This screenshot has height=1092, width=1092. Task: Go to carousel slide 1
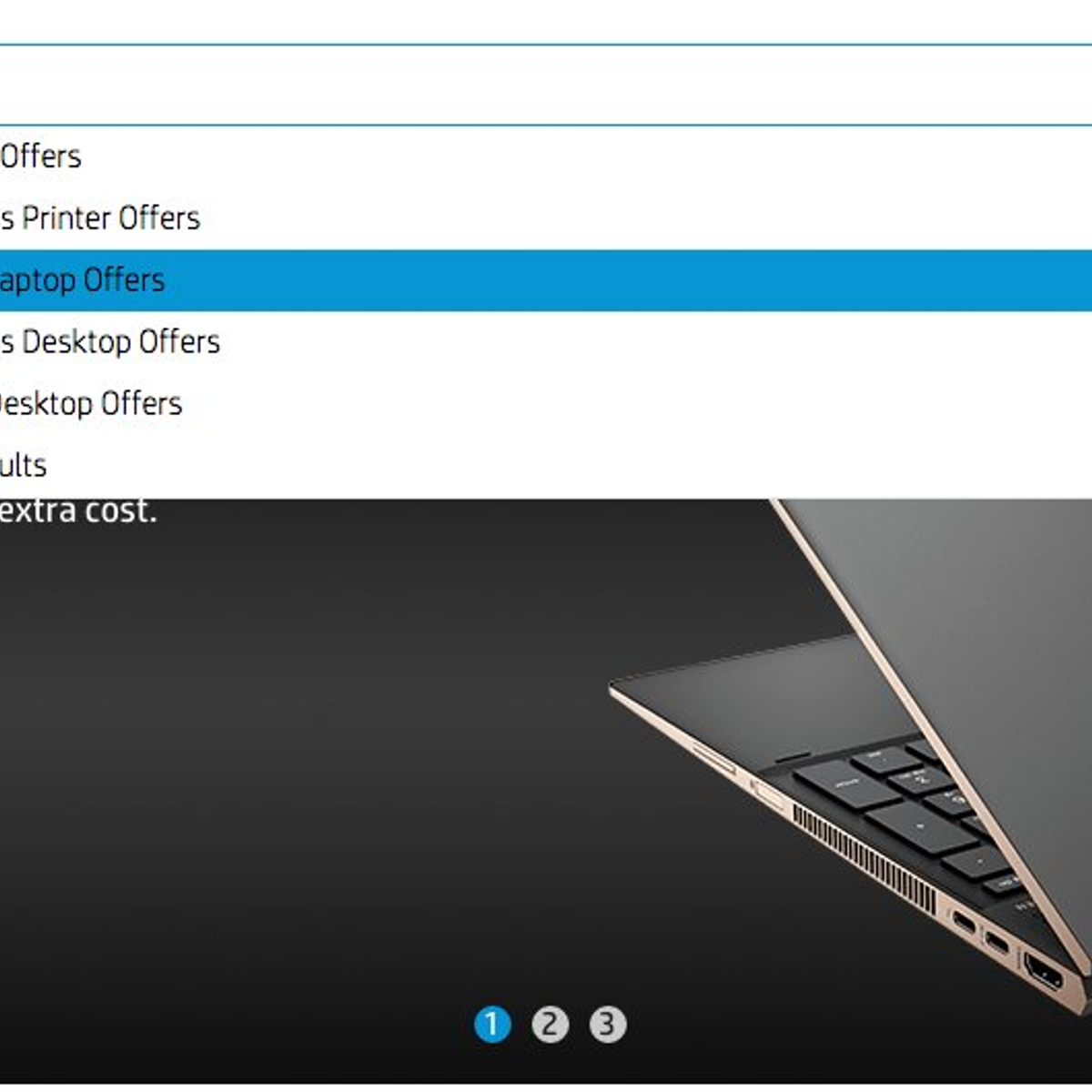(492, 1025)
